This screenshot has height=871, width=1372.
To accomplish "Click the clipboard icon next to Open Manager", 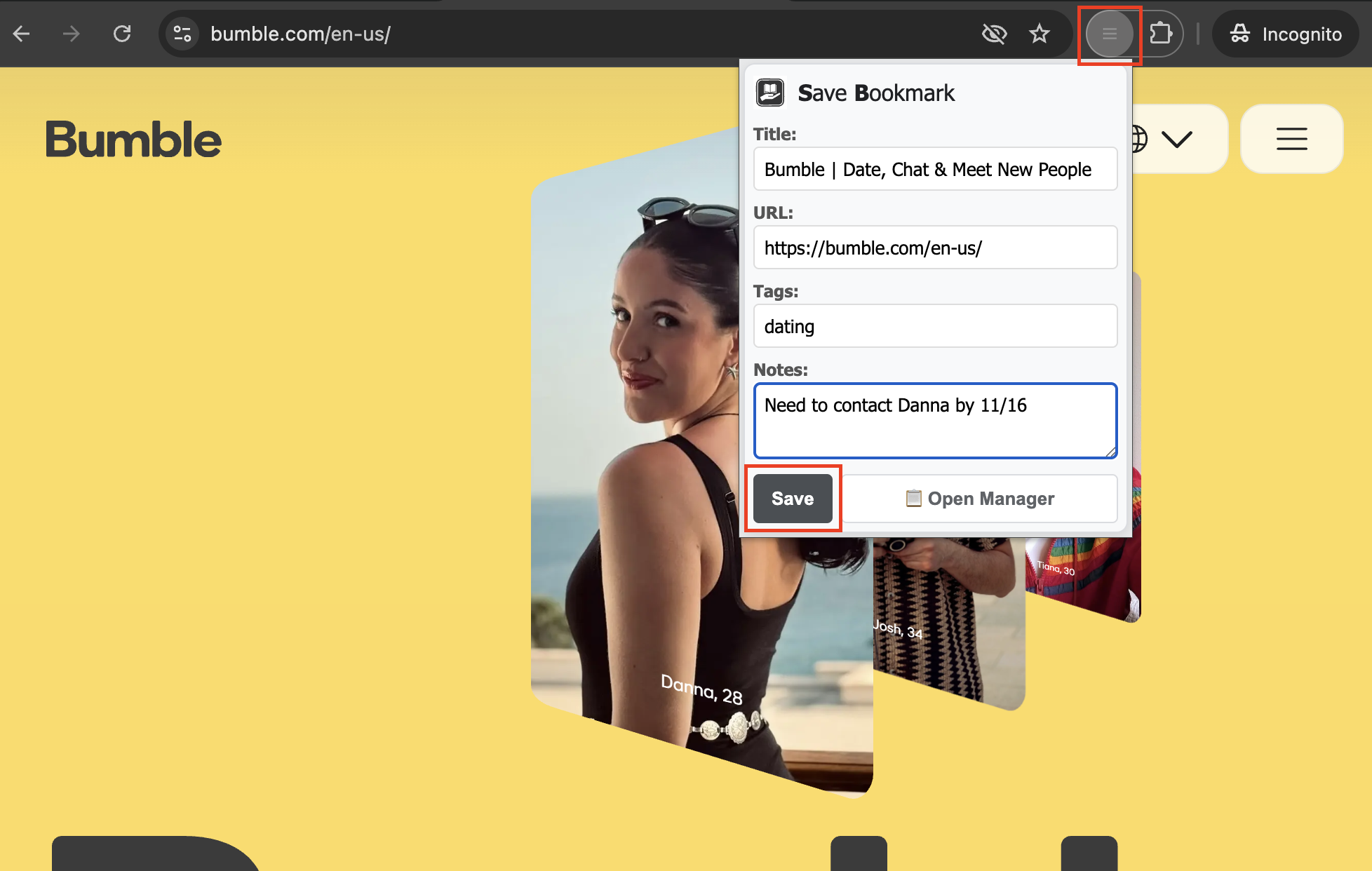I will coord(914,499).
